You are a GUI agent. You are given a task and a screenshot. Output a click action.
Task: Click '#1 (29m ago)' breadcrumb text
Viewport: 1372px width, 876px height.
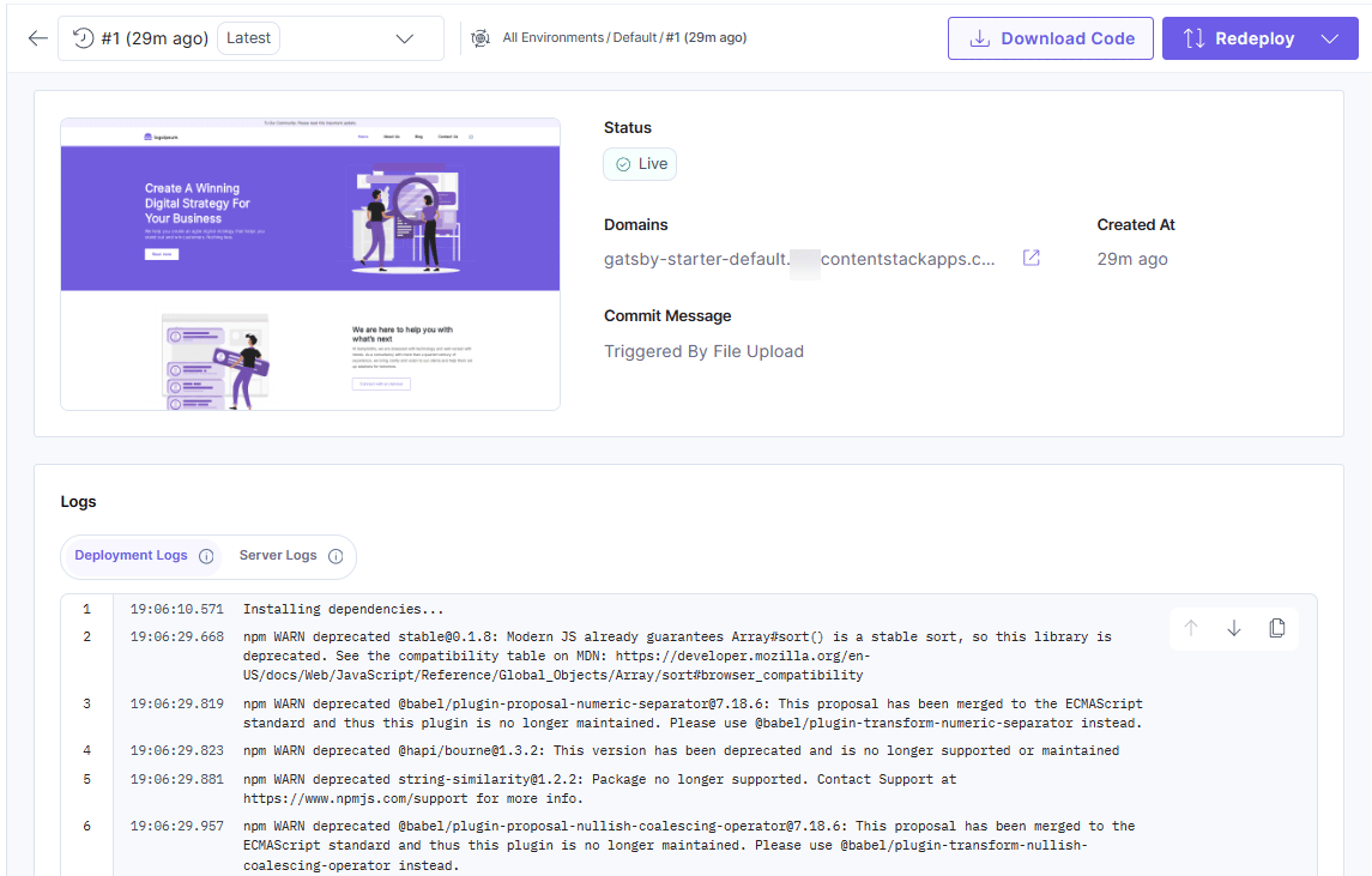pyautogui.click(x=706, y=38)
